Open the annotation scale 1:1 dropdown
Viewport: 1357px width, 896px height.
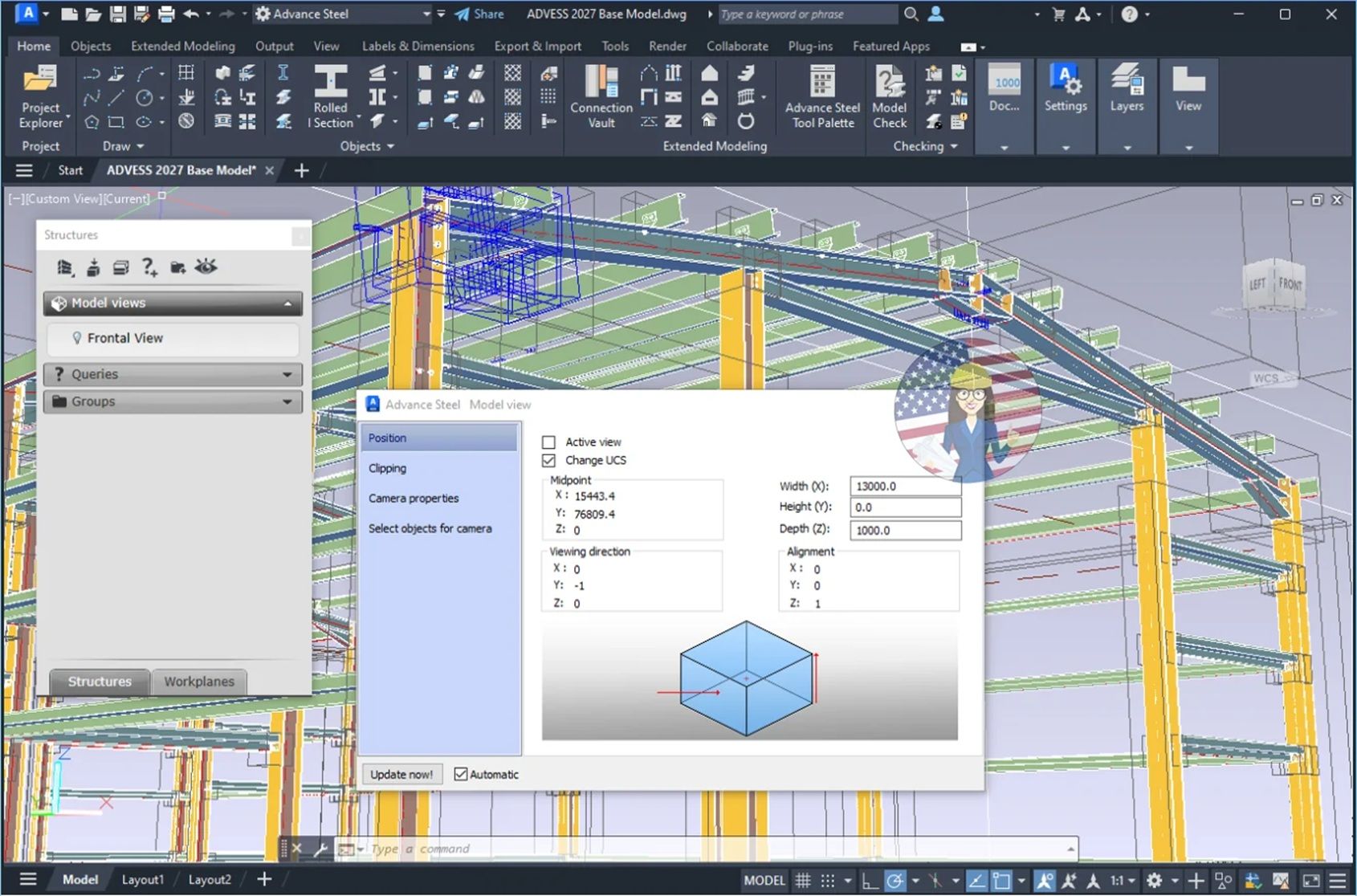(1123, 880)
